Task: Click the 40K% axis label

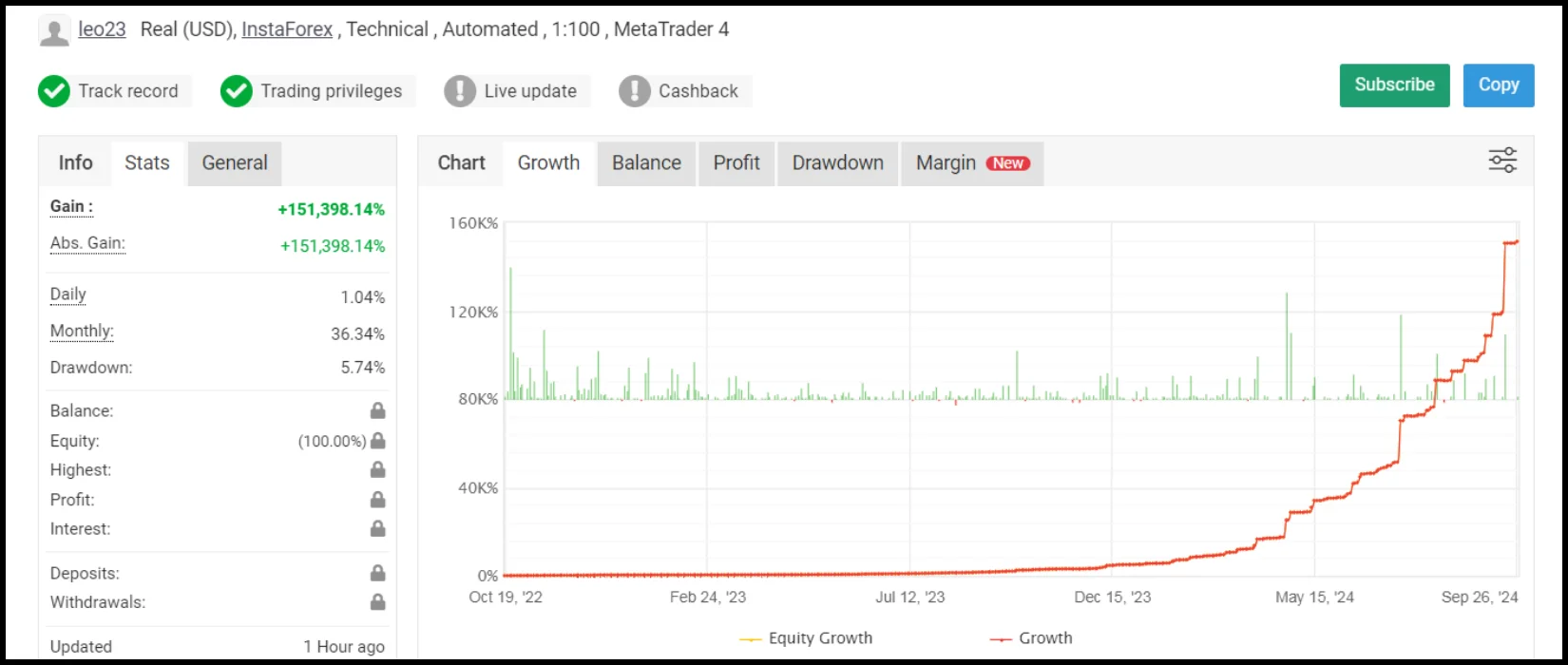Action: point(478,488)
